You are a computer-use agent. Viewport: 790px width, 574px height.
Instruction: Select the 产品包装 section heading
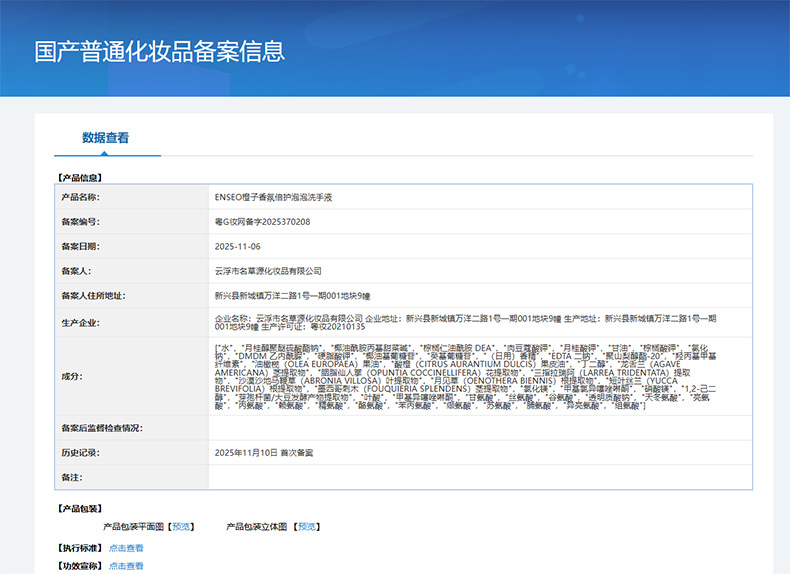click(x=80, y=509)
